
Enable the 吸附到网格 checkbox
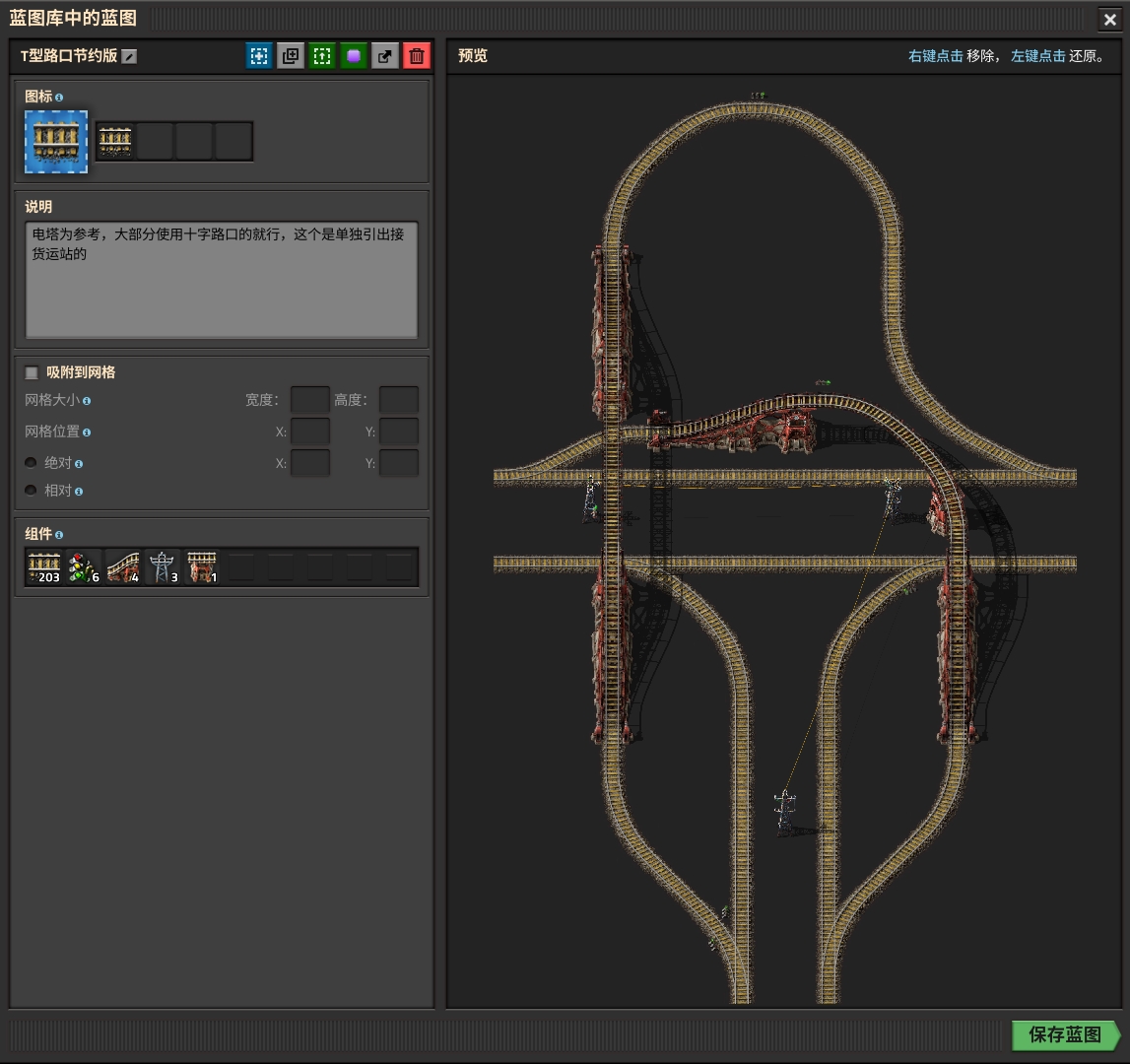point(32,372)
